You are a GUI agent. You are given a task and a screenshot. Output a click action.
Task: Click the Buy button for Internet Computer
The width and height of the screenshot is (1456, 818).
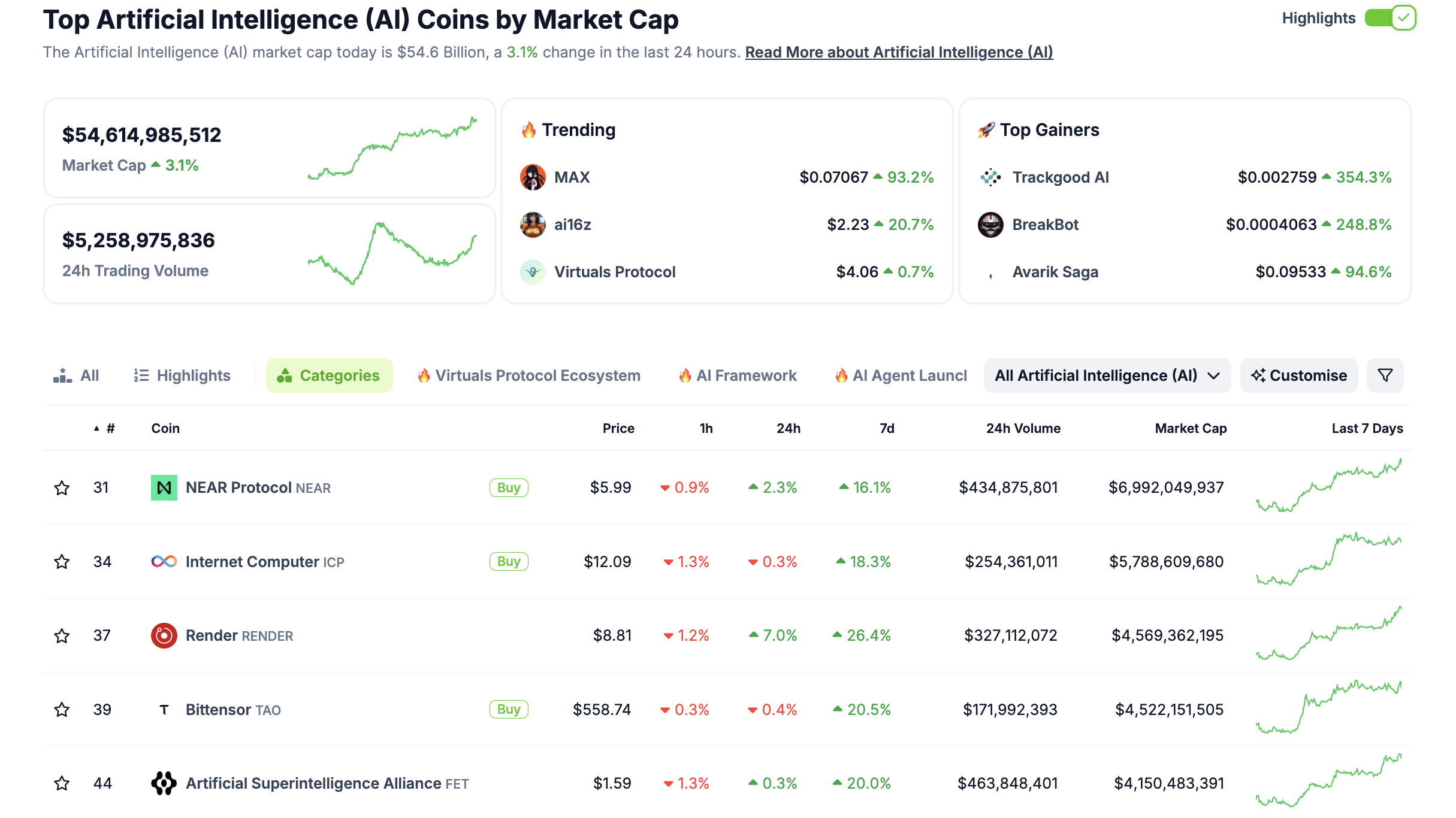[509, 562]
